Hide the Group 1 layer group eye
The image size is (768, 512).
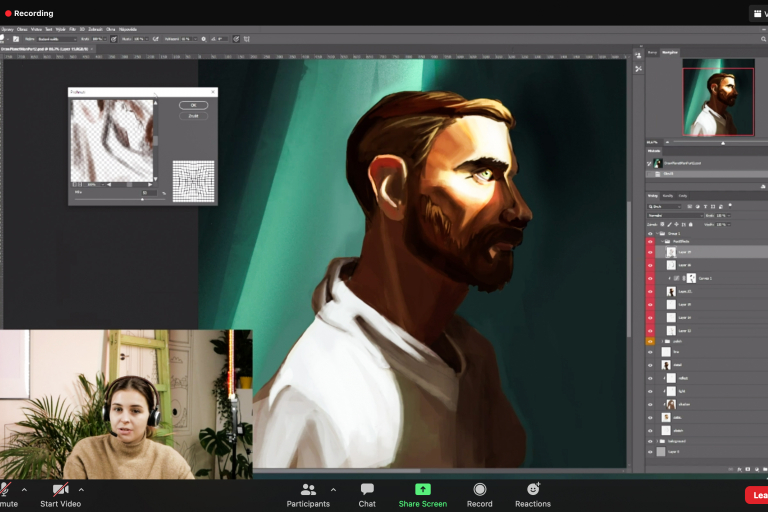click(x=650, y=234)
